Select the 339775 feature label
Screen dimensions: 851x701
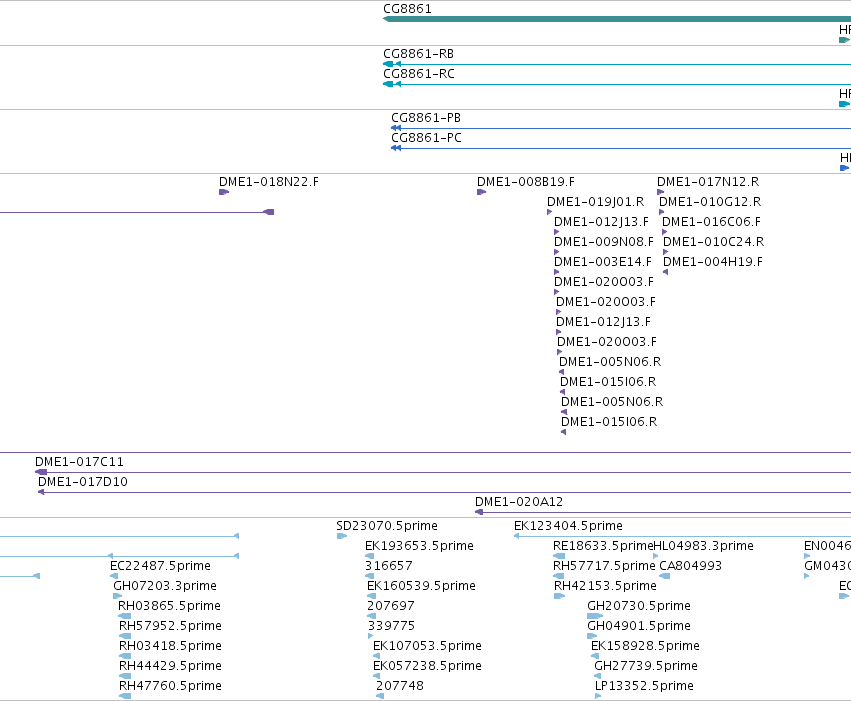[x=391, y=626]
